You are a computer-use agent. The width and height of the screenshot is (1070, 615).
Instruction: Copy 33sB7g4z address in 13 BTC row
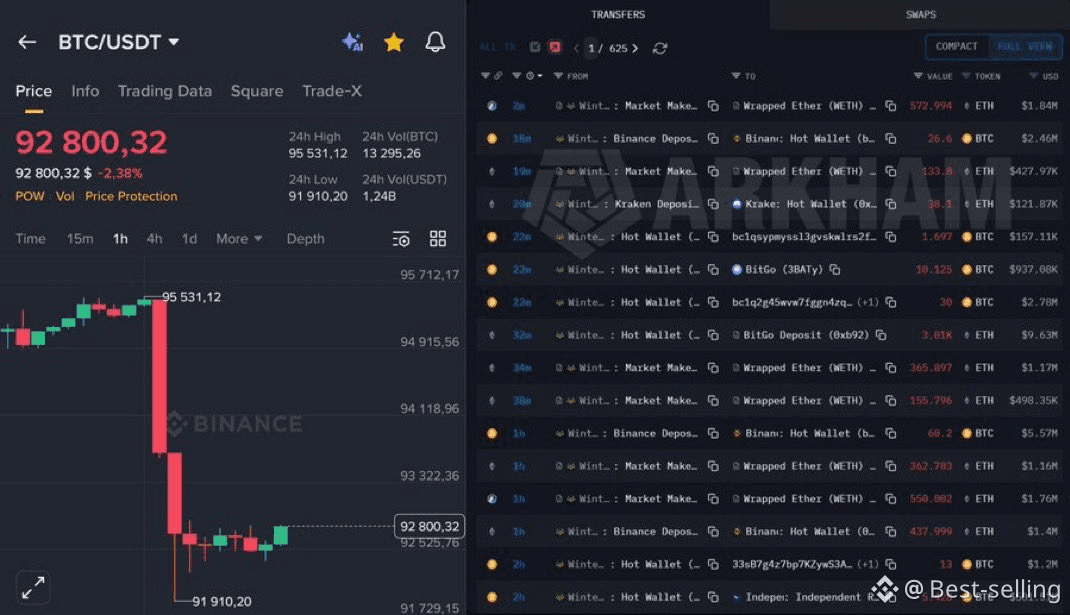coord(891,564)
